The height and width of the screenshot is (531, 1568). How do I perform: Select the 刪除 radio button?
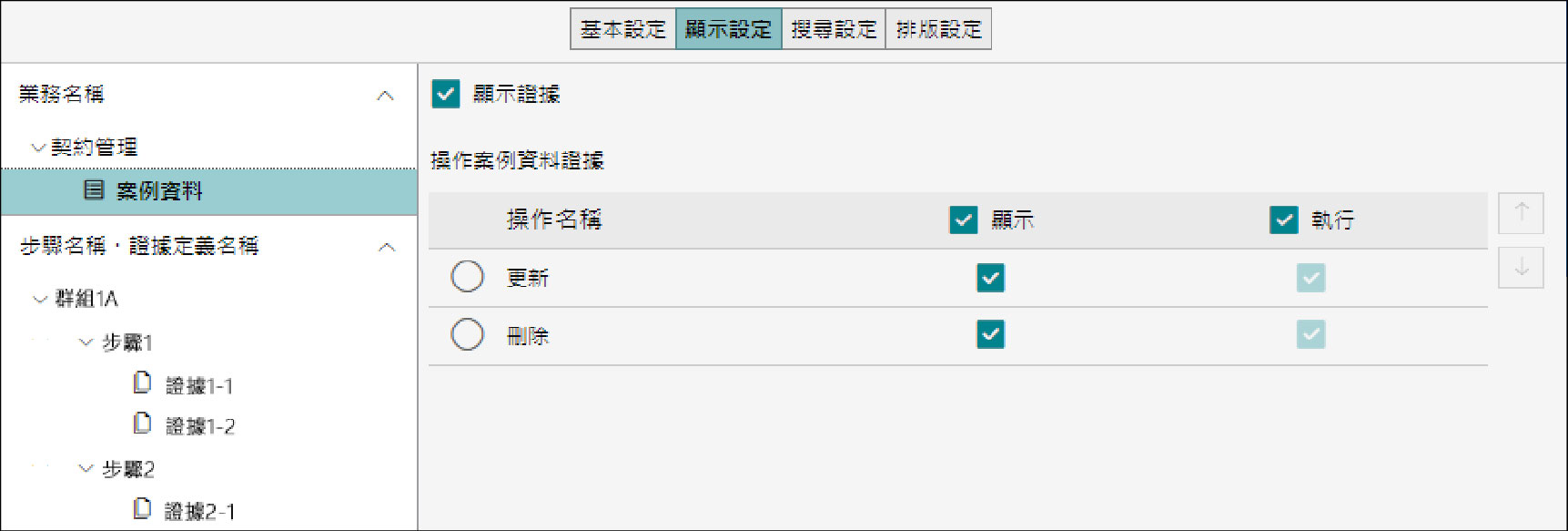[468, 335]
